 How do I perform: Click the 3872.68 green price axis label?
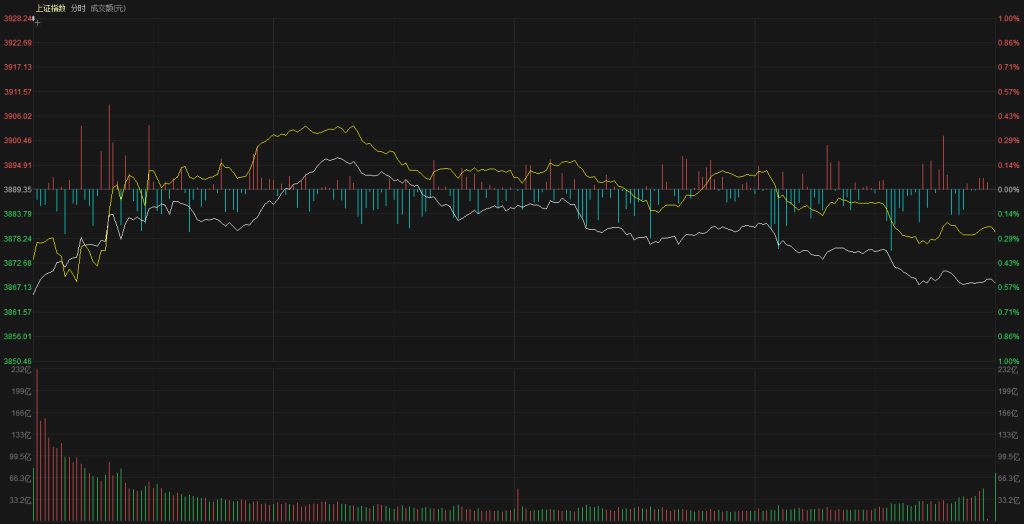(x=17, y=263)
